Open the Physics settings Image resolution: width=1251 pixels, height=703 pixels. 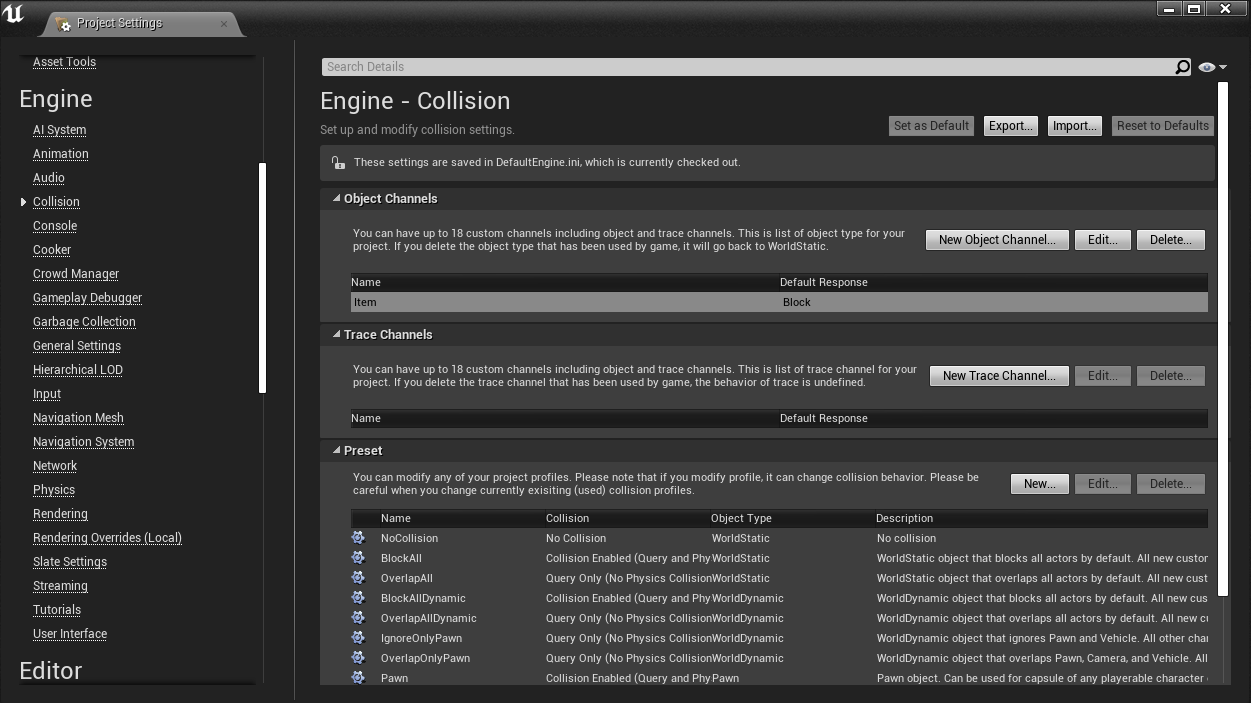[54, 490]
